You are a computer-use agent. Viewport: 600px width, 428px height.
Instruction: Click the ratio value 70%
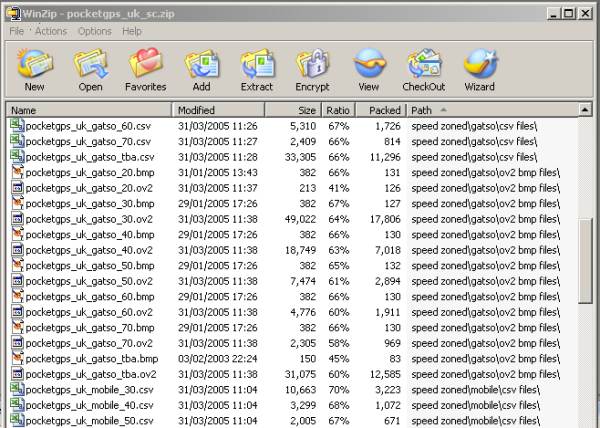[x=339, y=390]
